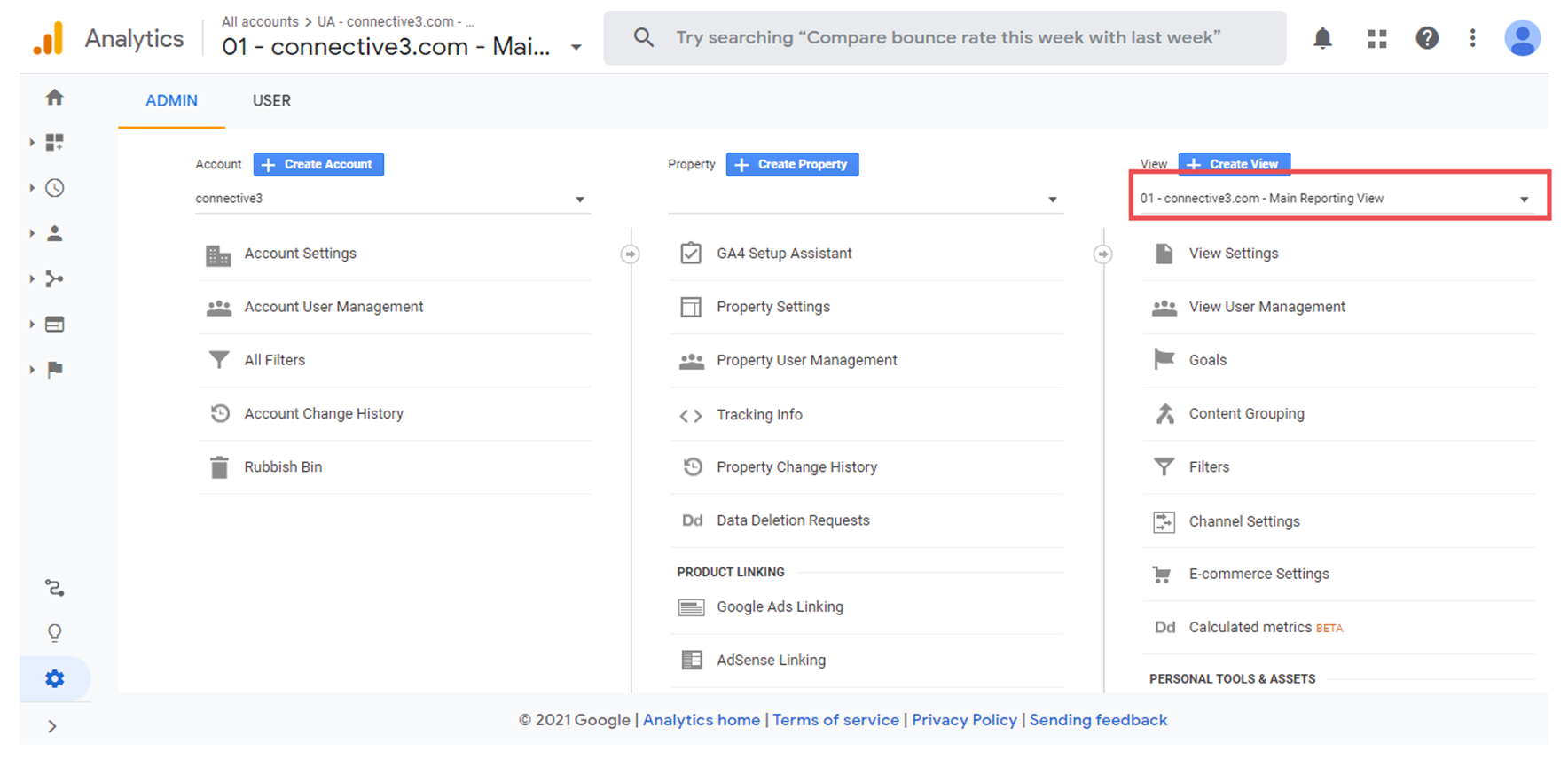The width and height of the screenshot is (1568, 759).
Task: Open Conversions flag sidebar icon
Action: [55, 369]
